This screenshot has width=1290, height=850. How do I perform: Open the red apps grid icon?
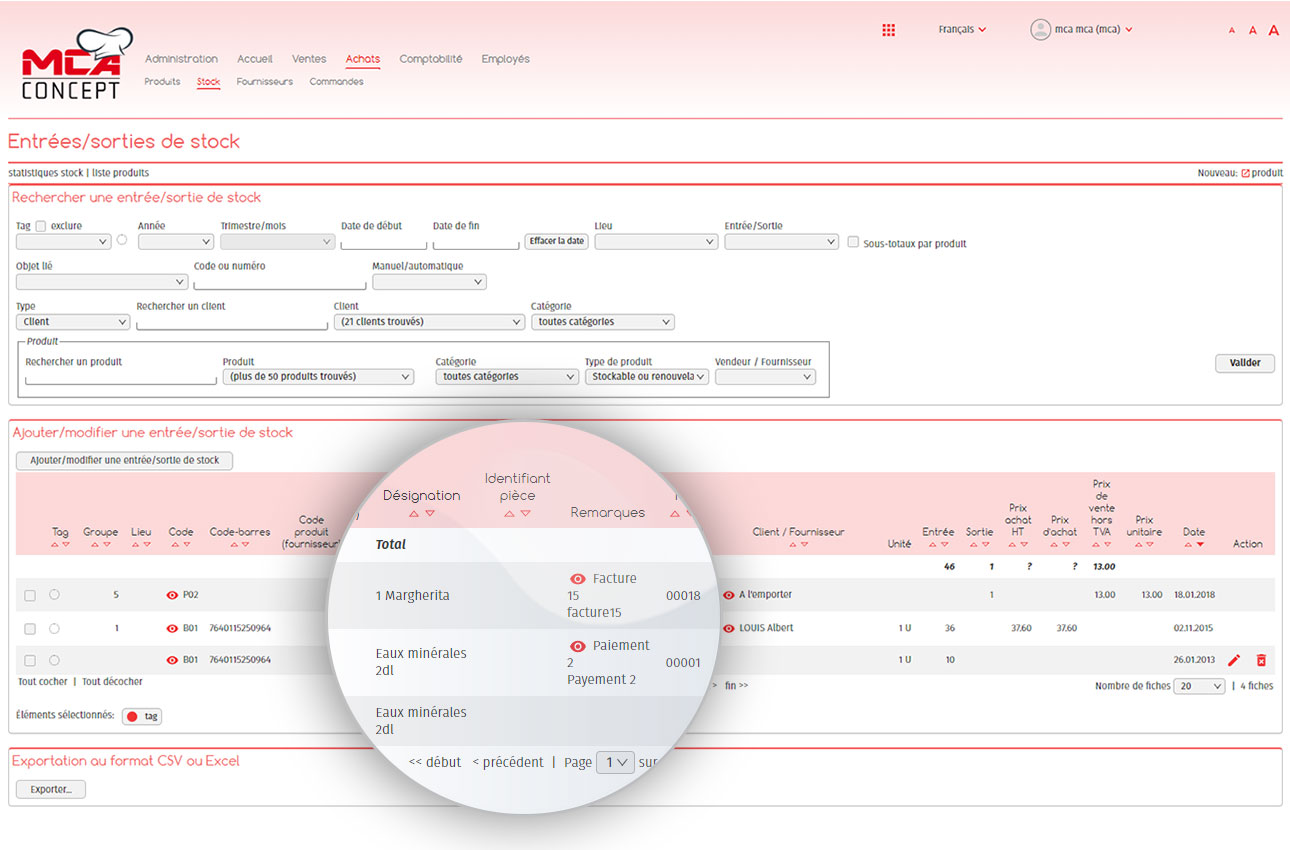pyautogui.click(x=888, y=30)
